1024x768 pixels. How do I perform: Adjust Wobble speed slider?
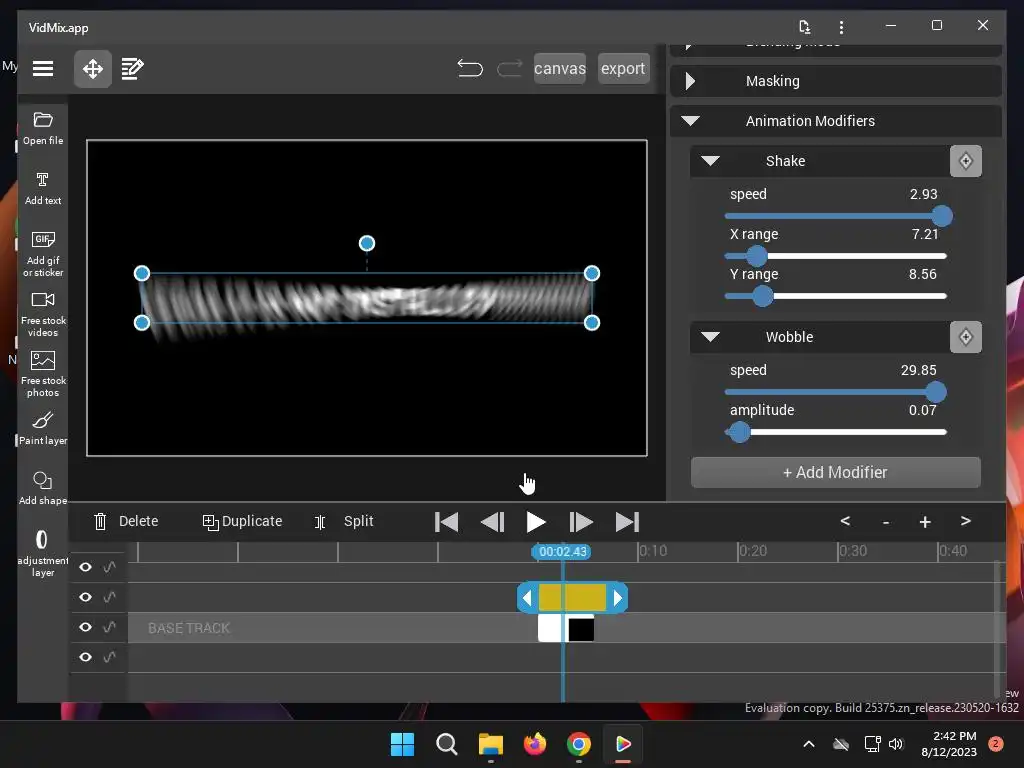pyautogui.click(x=935, y=392)
